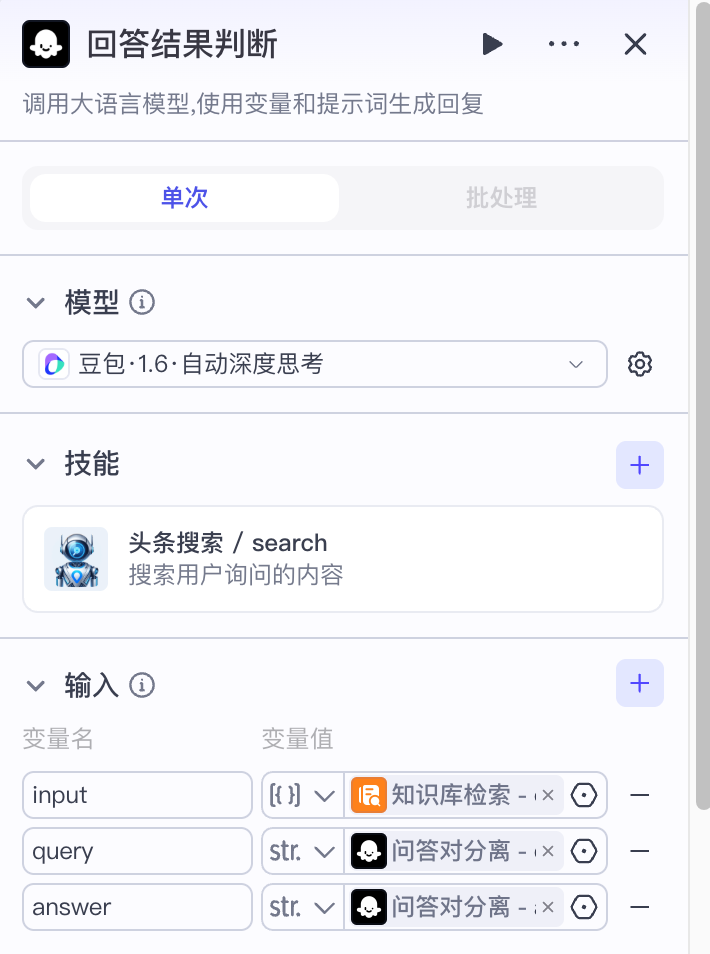The width and height of the screenshot is (710, 954).
Task: Run the 回答结果判断 node with play icon
Action: (x=491, y=44)
